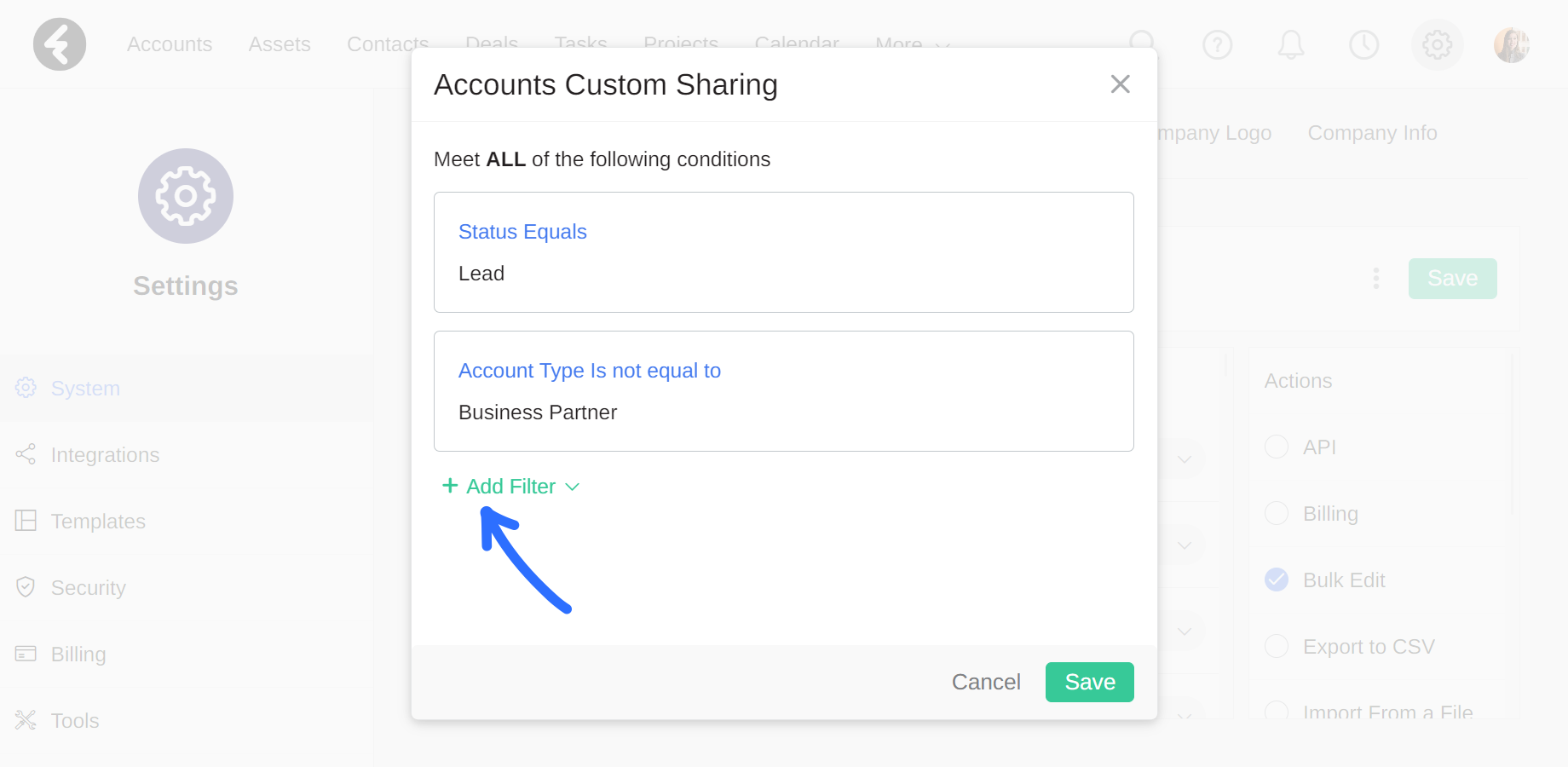Expand the More menu chevron
Screen dimensions: 1568x767
(x=943, y=44)
